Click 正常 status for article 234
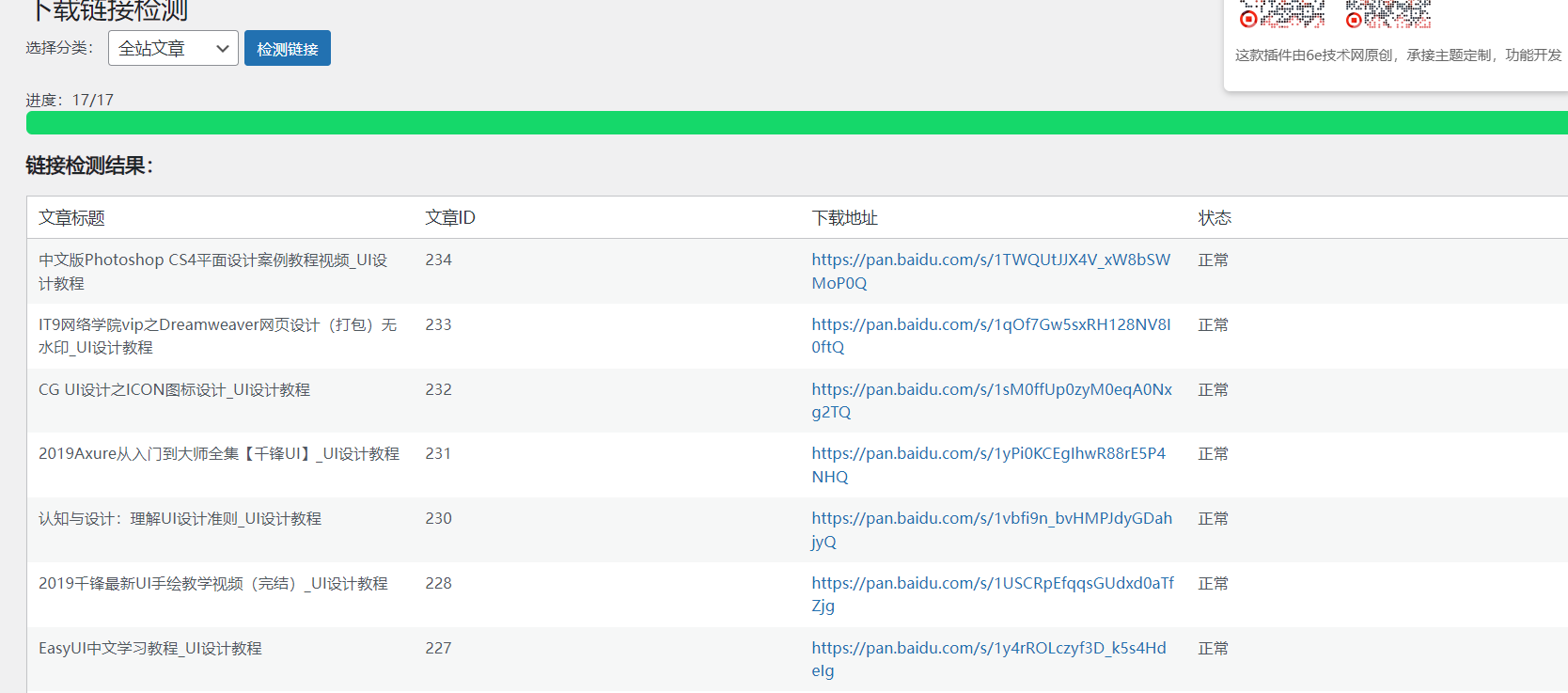Image resolution: width=1568 pixels, height=693 pixels. 1213,260
